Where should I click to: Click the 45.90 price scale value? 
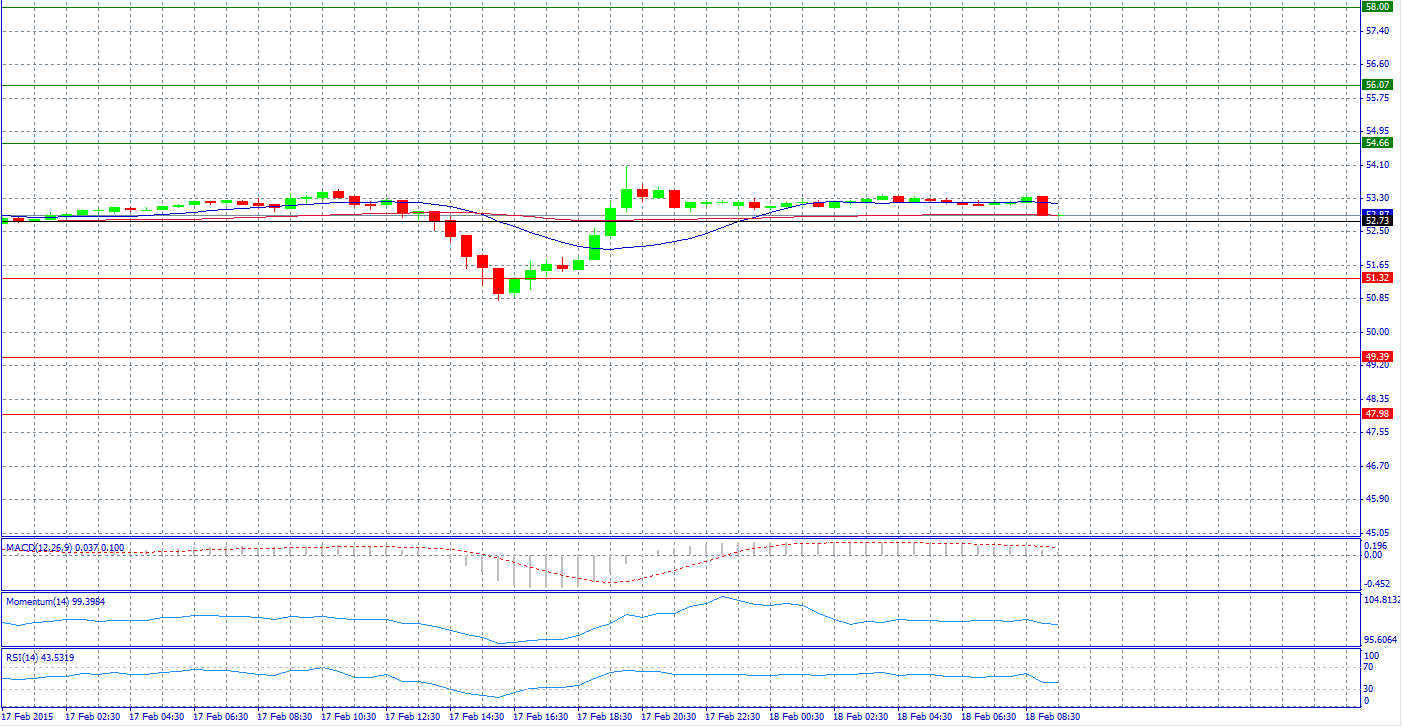pyautogui.click(x=1377, y=499)
